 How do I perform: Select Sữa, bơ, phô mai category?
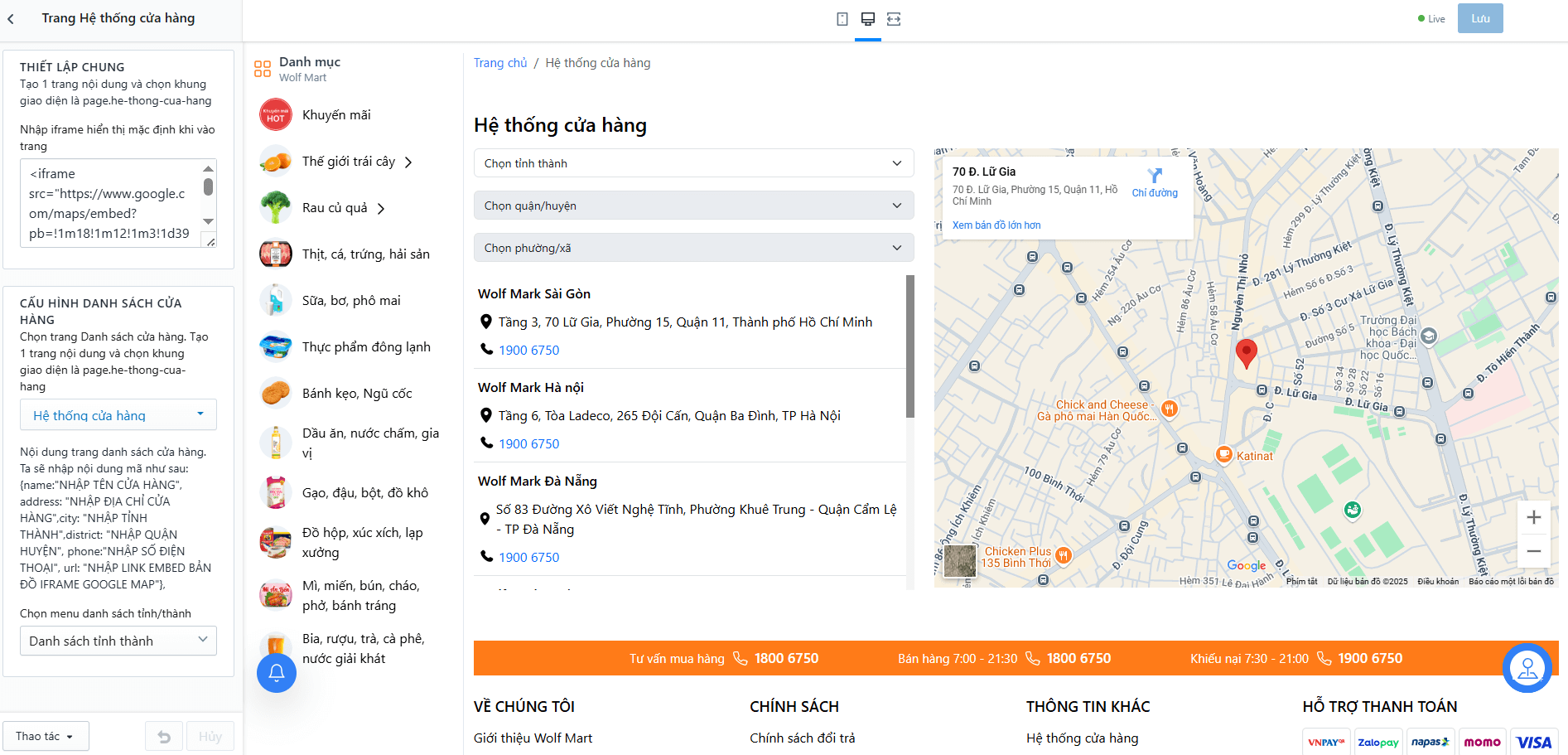pos(351,301)
